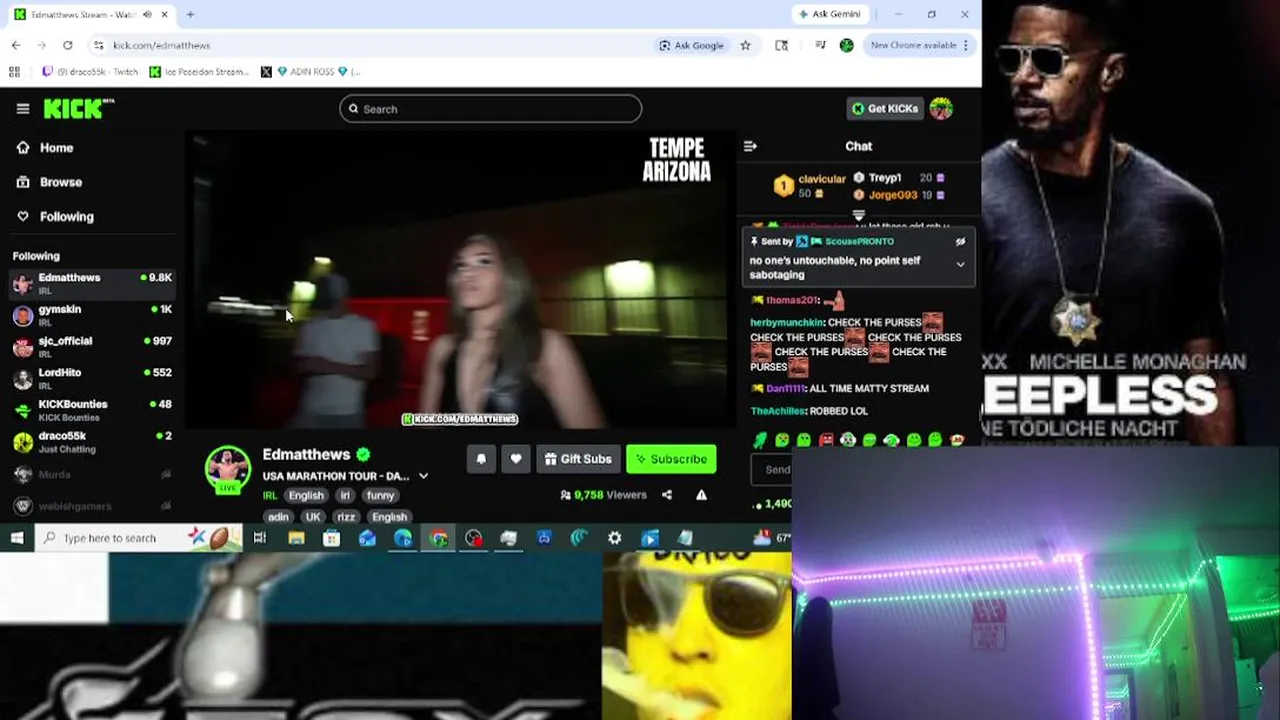Click browser Back button
The width and height of the screenshot is (1280, 720).
click(x=16, y=45)
